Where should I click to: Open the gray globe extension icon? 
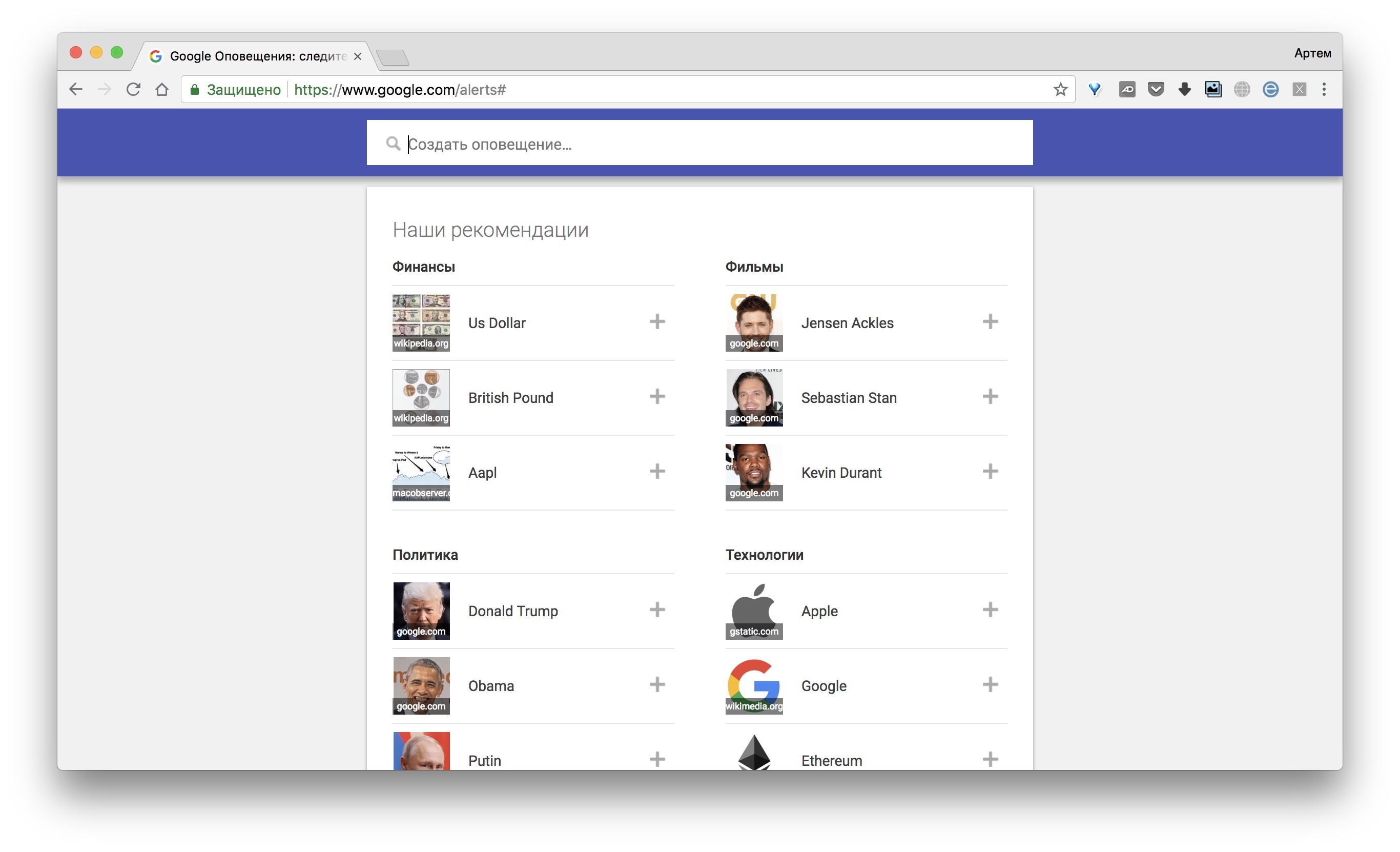pos(1242,89)
